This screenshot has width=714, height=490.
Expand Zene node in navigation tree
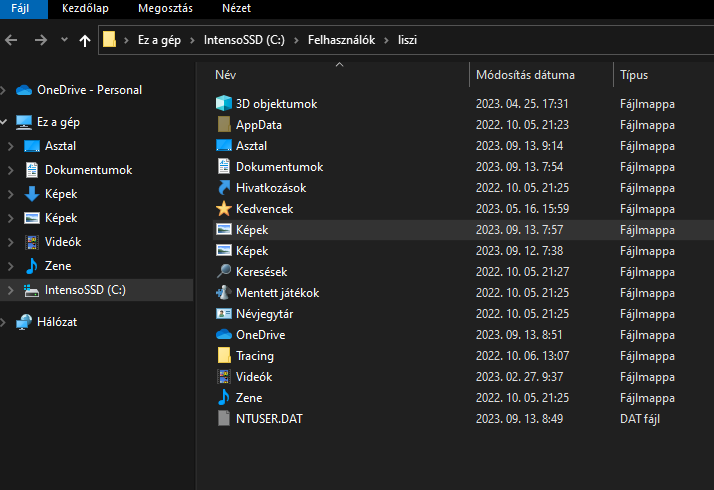[x=10, y=266]
